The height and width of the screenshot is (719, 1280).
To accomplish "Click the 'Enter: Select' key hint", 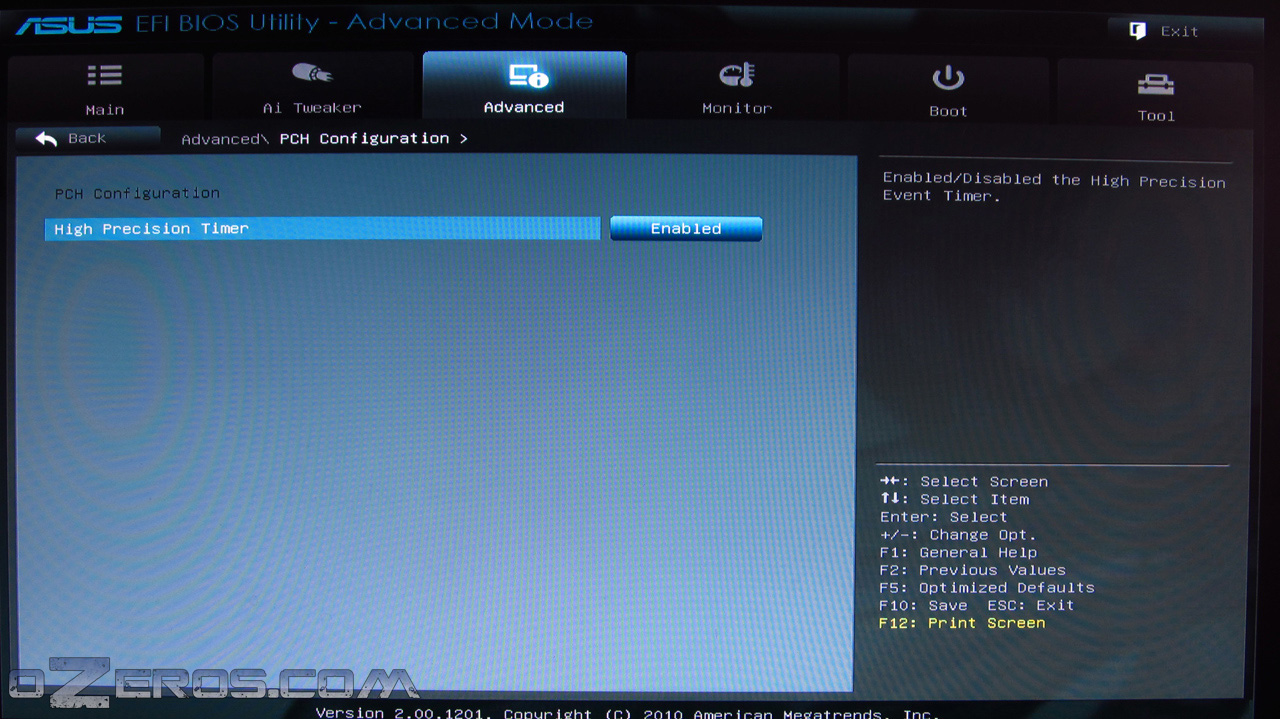I will 943,517.
